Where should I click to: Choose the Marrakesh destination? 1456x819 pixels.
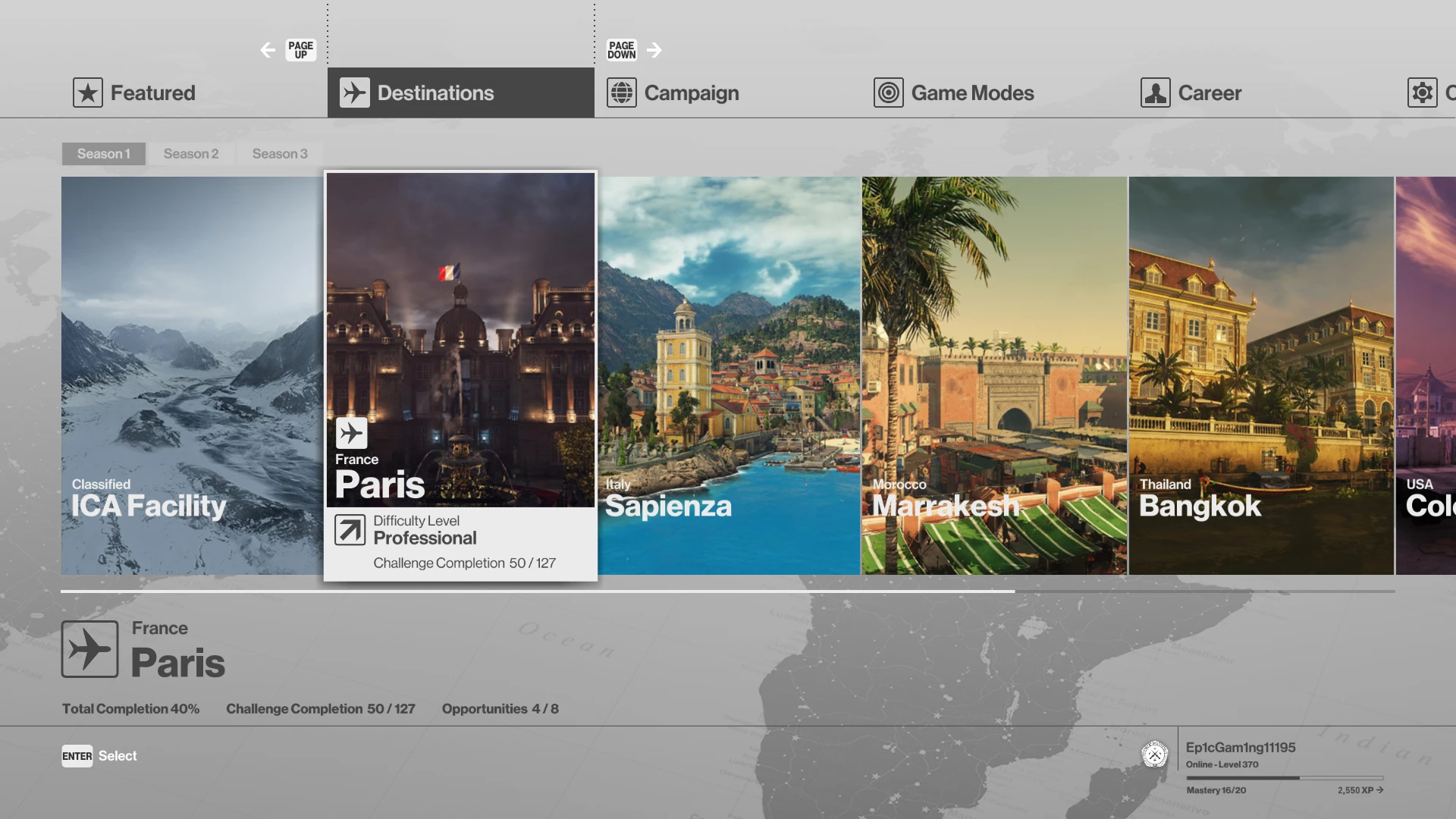(994, 375)
